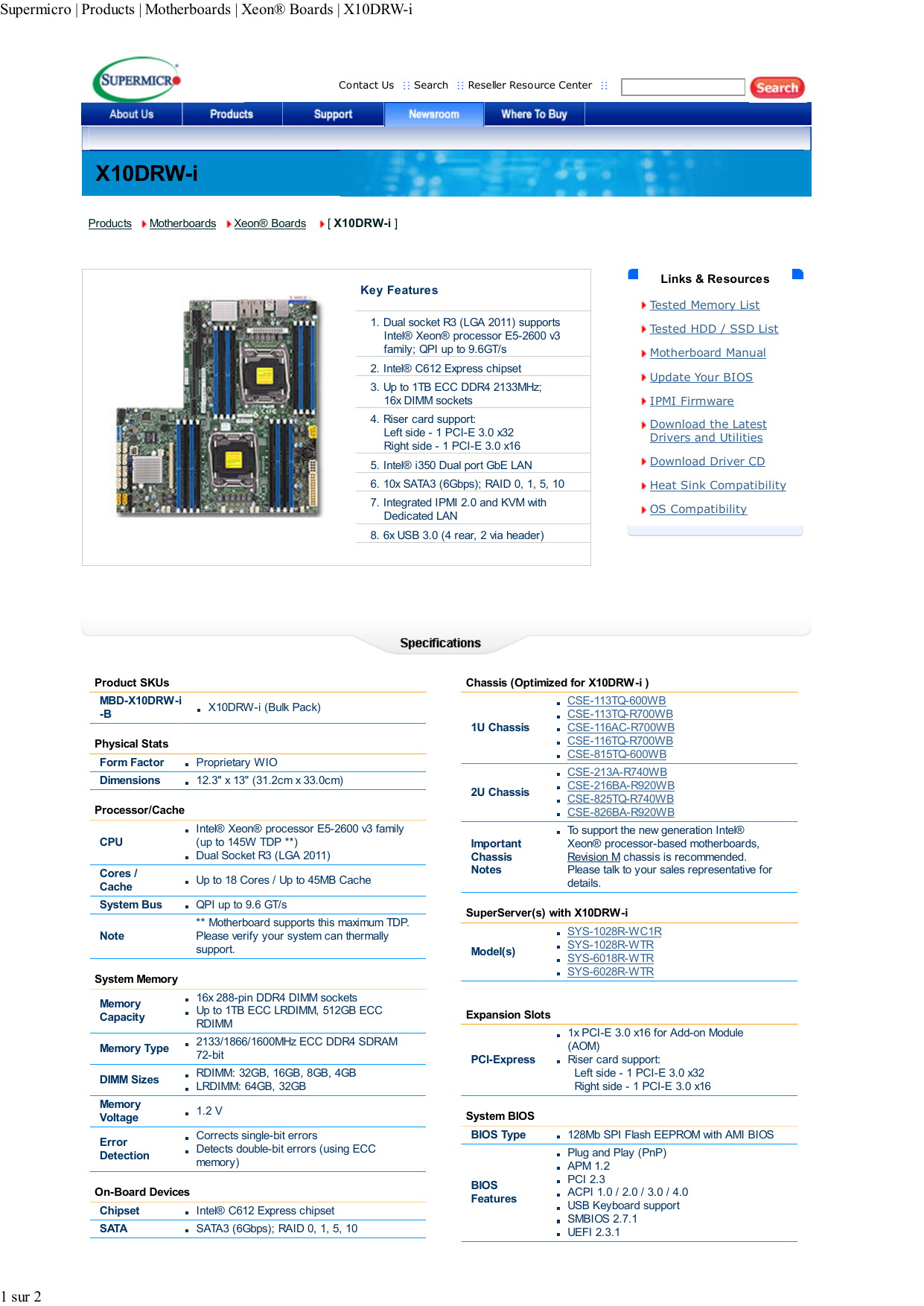Go to Motherboards breadcrumb
The height and width of the screenshot is (1306, 924).
coord(182,223)
